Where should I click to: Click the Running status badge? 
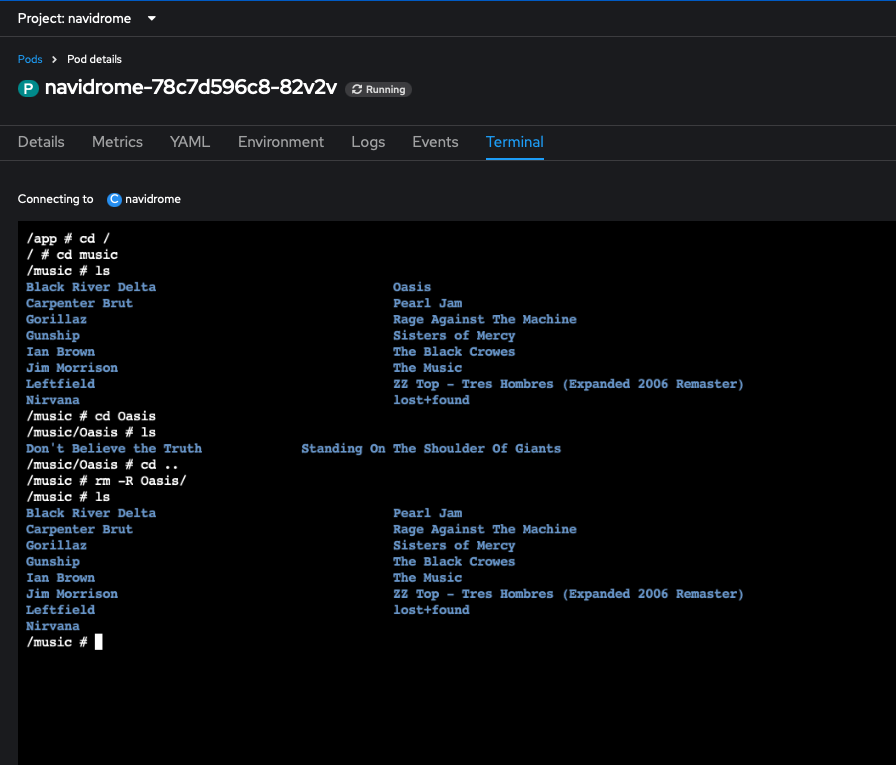click(378, 90)
